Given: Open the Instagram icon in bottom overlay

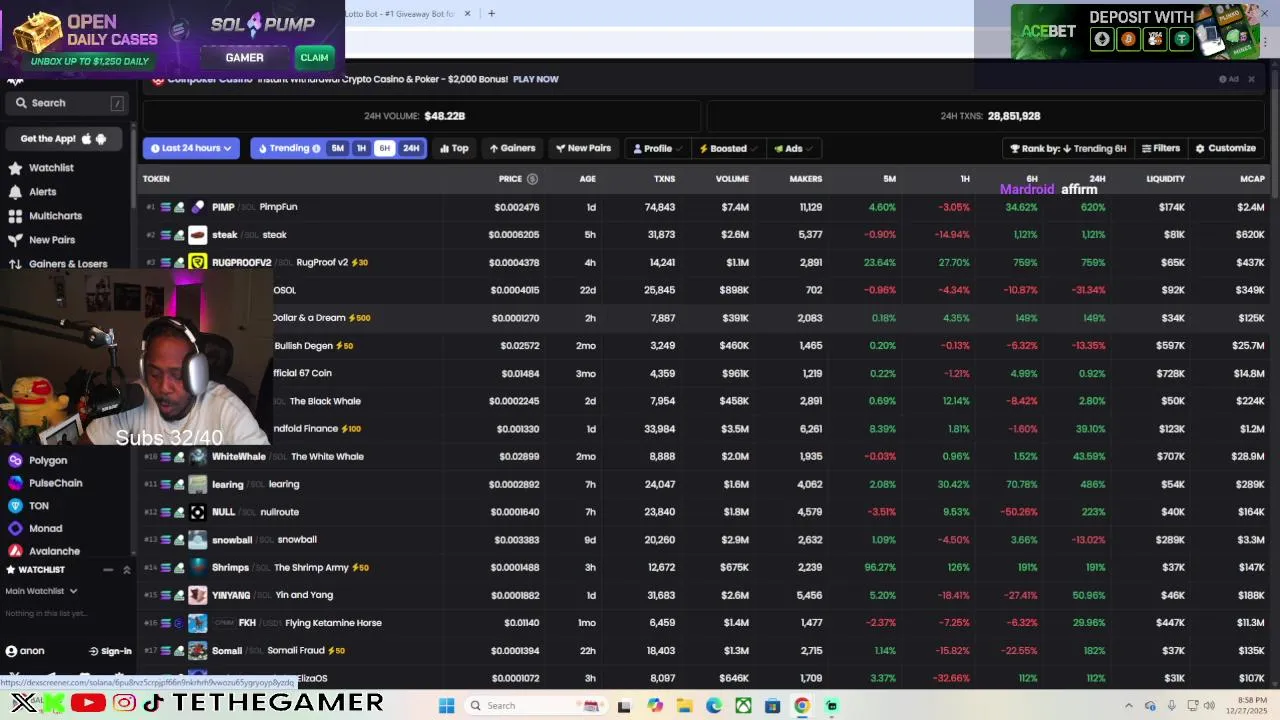Looking at the screenshot, I should [x=124, y=704].
